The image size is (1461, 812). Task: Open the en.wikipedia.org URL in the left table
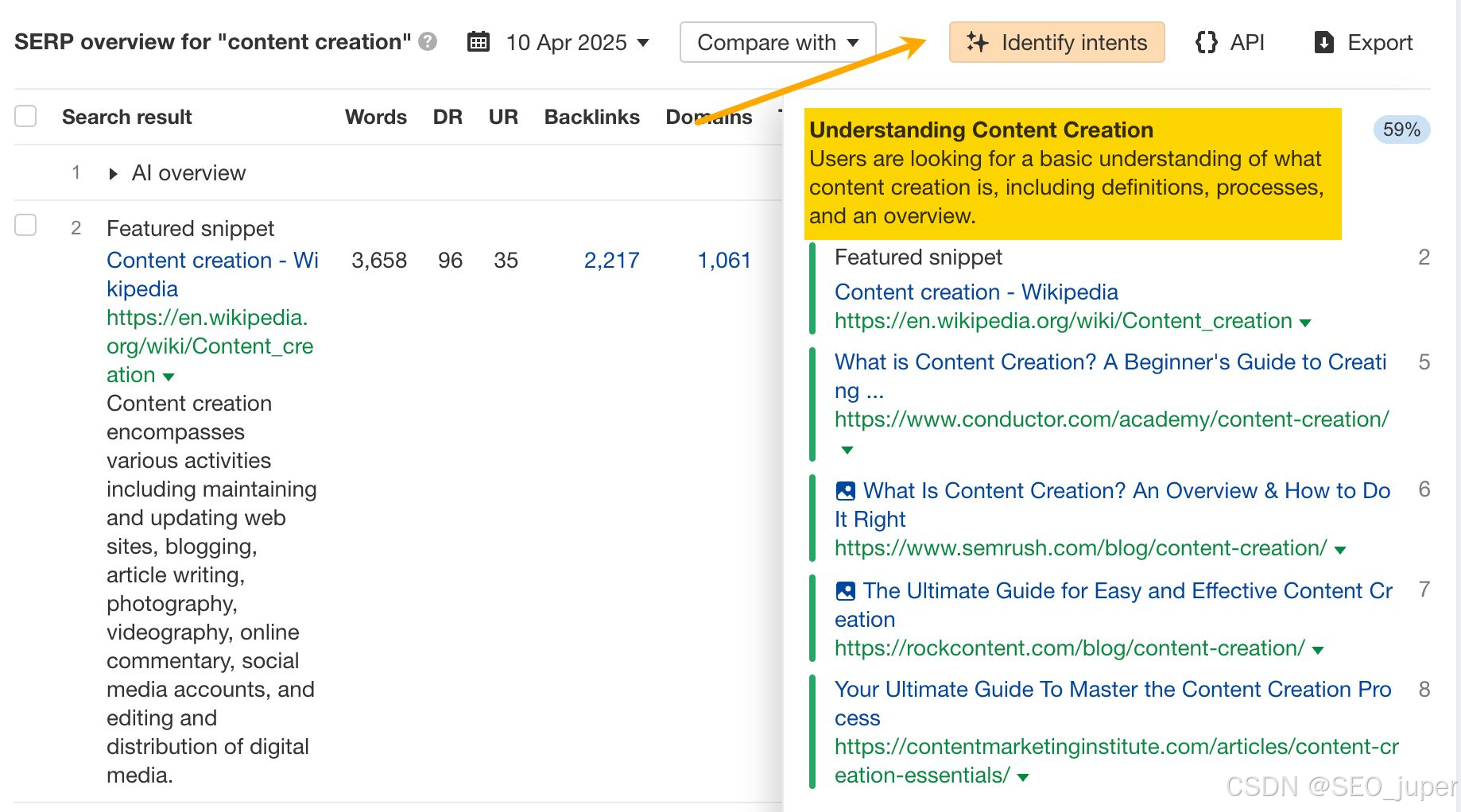point(210,346)
